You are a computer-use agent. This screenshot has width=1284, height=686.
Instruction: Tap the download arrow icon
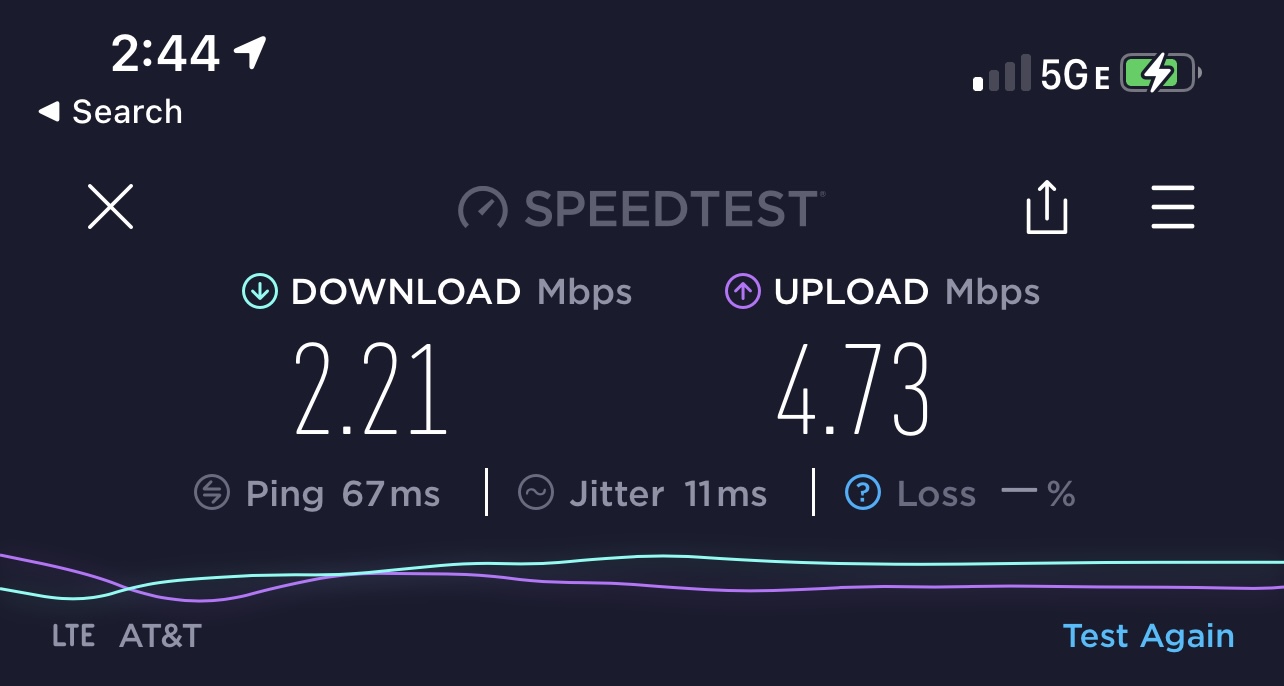click(259, 292)
